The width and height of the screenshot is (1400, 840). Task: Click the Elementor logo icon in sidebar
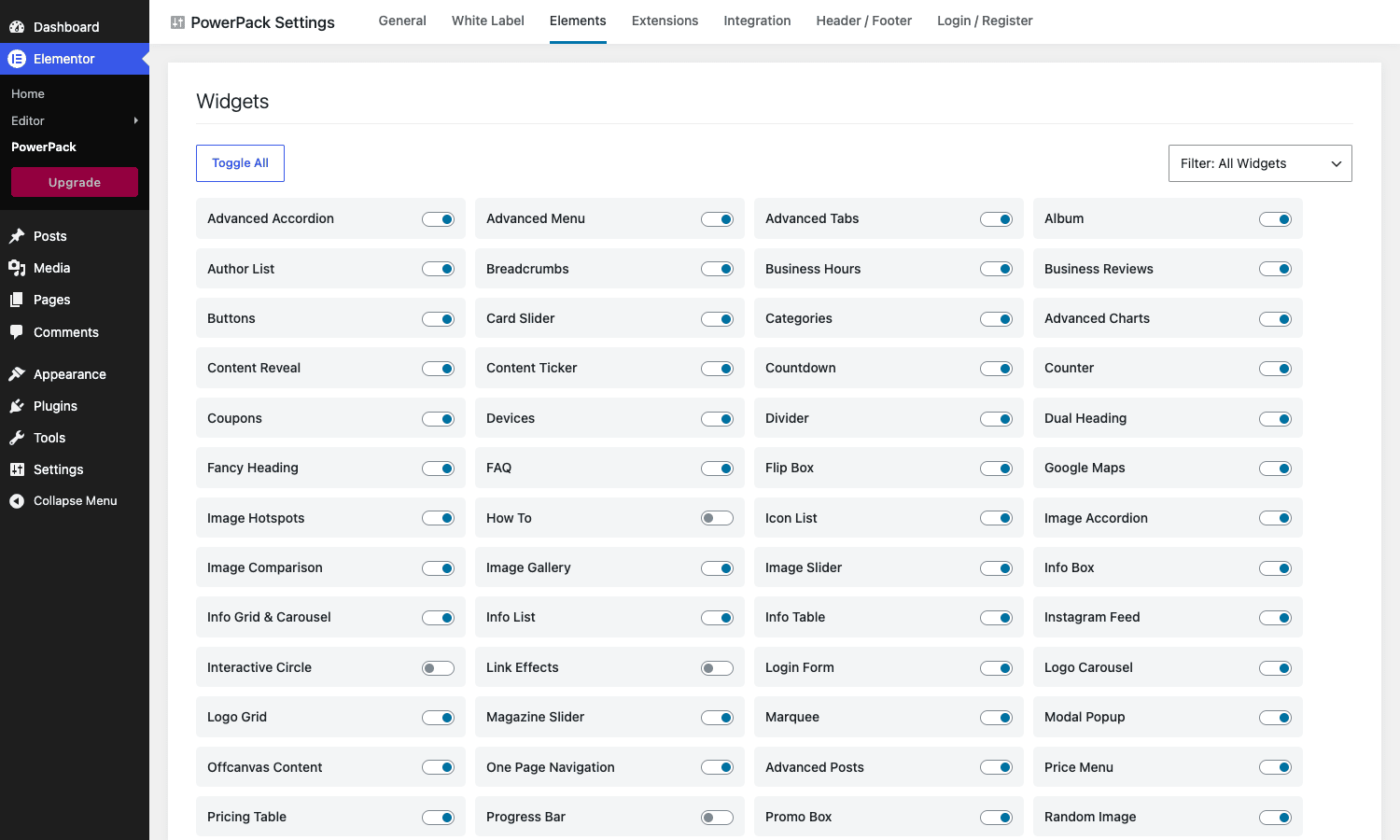[x=17, y=59]
